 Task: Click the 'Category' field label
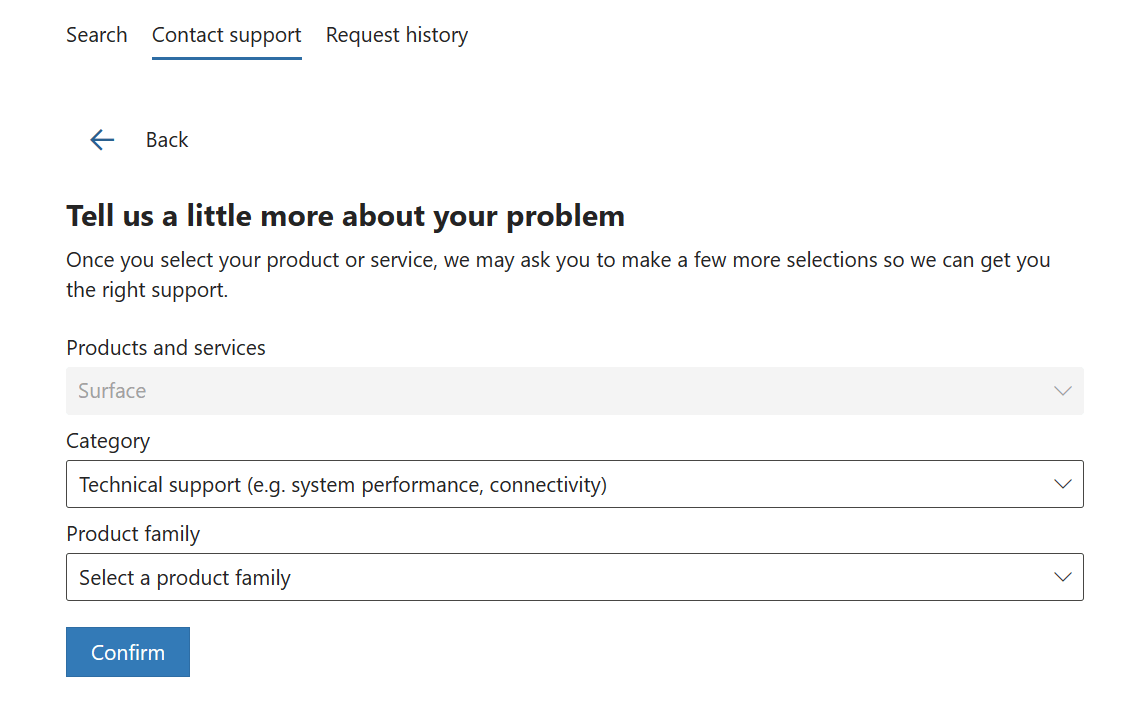[x=108, y=441]
